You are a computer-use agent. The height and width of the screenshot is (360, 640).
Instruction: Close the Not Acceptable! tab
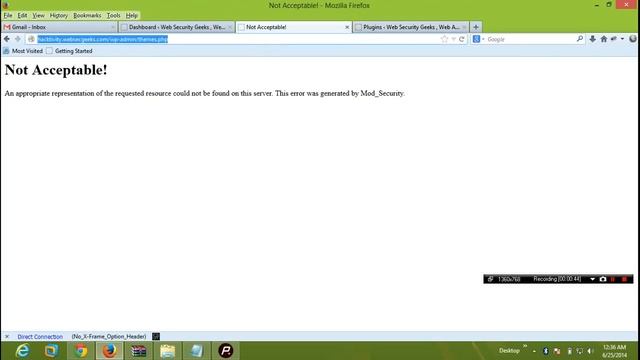347,27
